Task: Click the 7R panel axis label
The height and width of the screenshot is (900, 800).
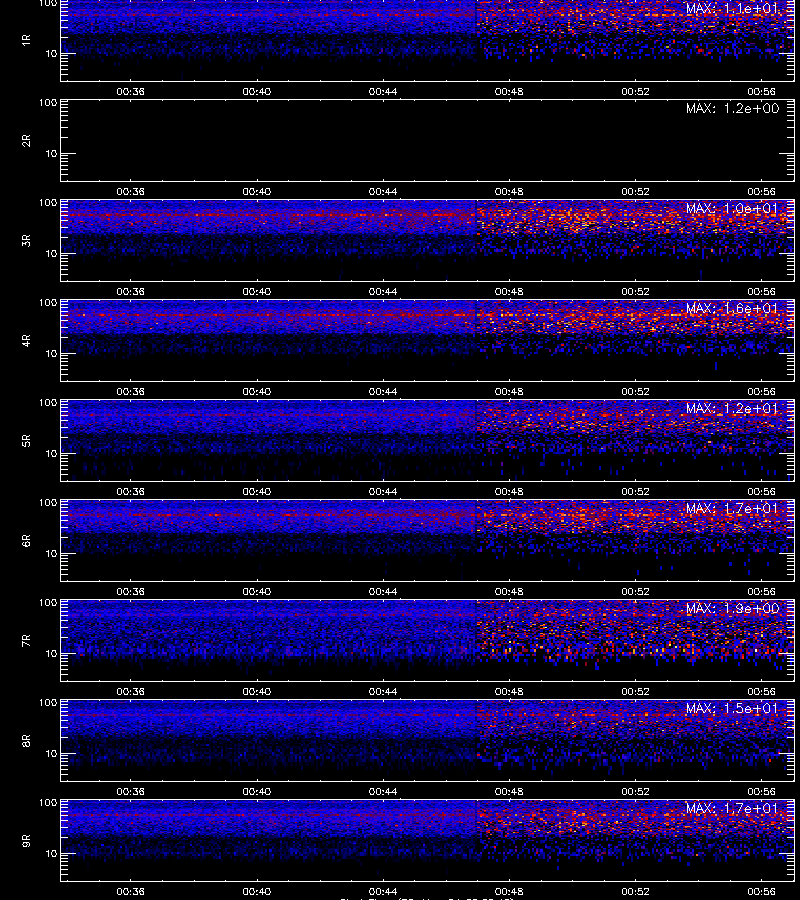Action: pyautogui.click(x=26, y=641)
